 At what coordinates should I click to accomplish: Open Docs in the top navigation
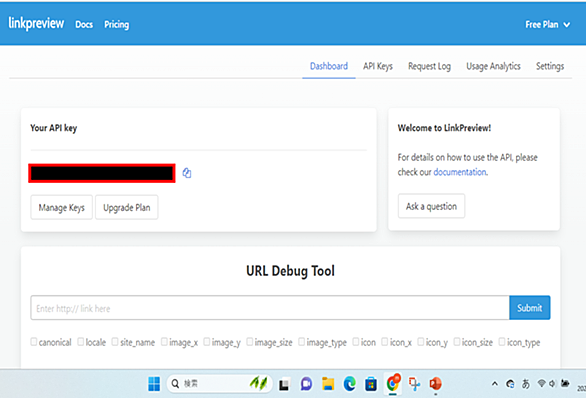(x=84, y=25)
